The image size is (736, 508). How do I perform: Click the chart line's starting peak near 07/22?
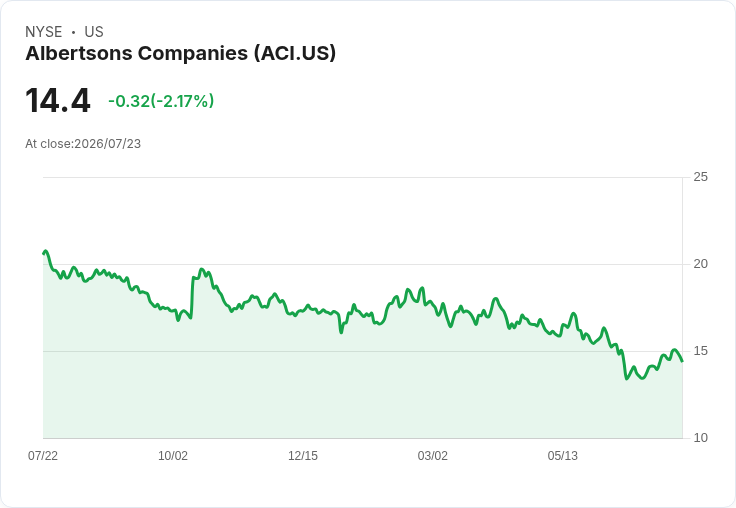pyautogui.click(x=45, y=252)
